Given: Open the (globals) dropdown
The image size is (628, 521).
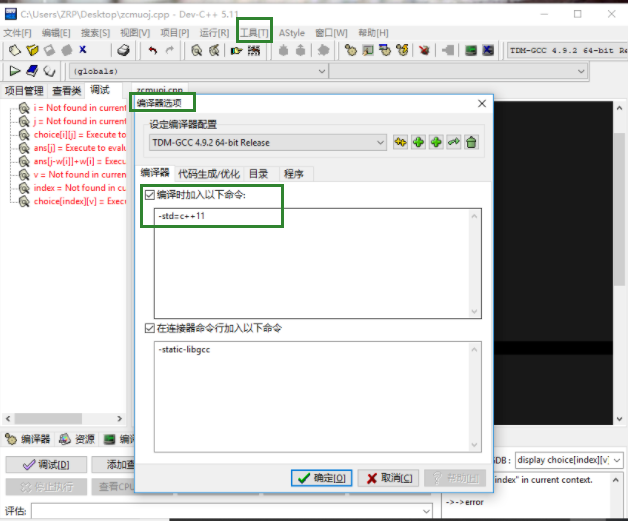Looking at the screenshot, I should 322,71.
